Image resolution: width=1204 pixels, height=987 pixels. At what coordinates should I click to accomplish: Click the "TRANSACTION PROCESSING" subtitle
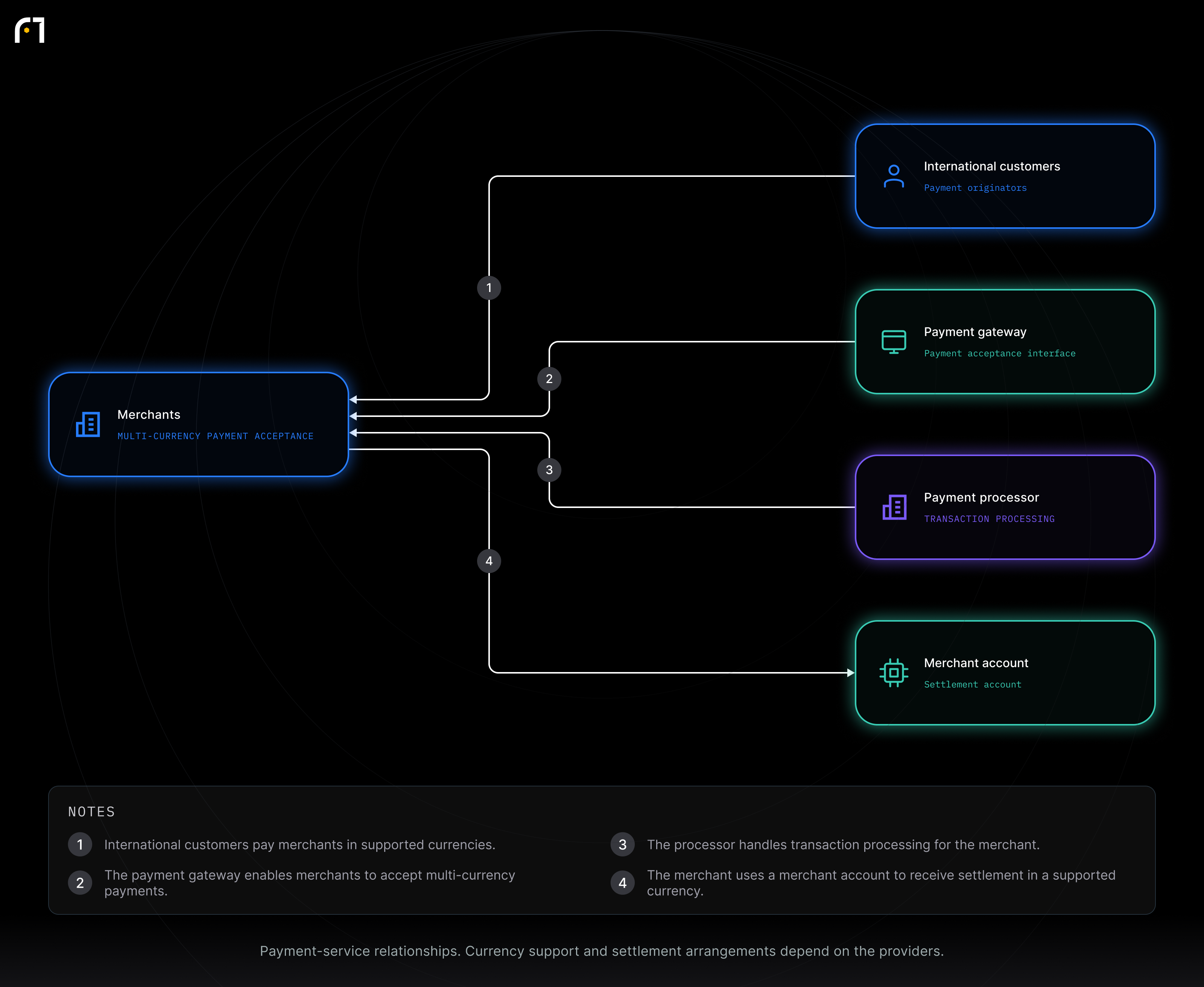(989, 519)
